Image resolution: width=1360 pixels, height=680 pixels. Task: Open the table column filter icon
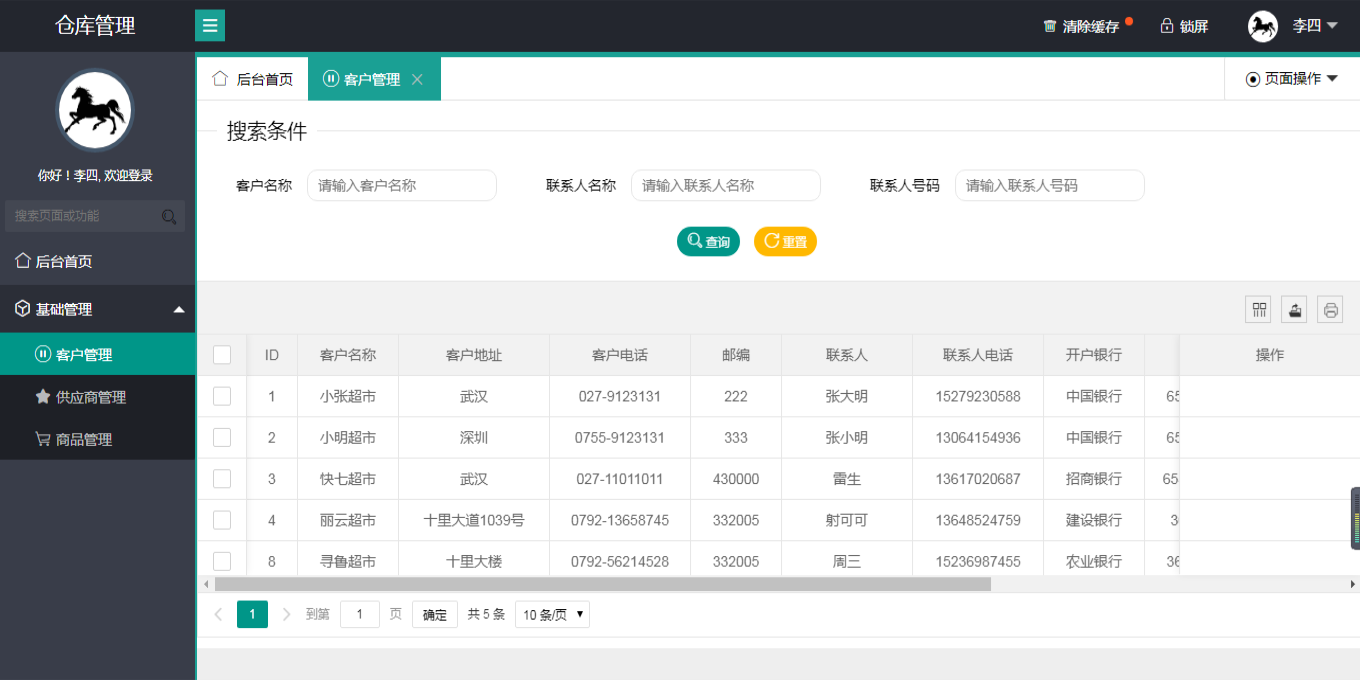click(x=1258, y=310)
